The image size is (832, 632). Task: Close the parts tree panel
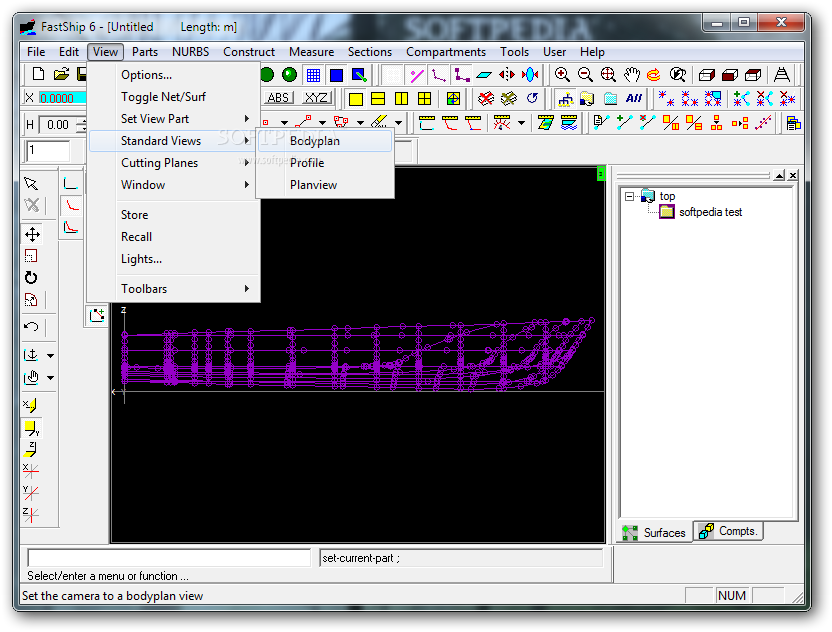coord(793,175)
